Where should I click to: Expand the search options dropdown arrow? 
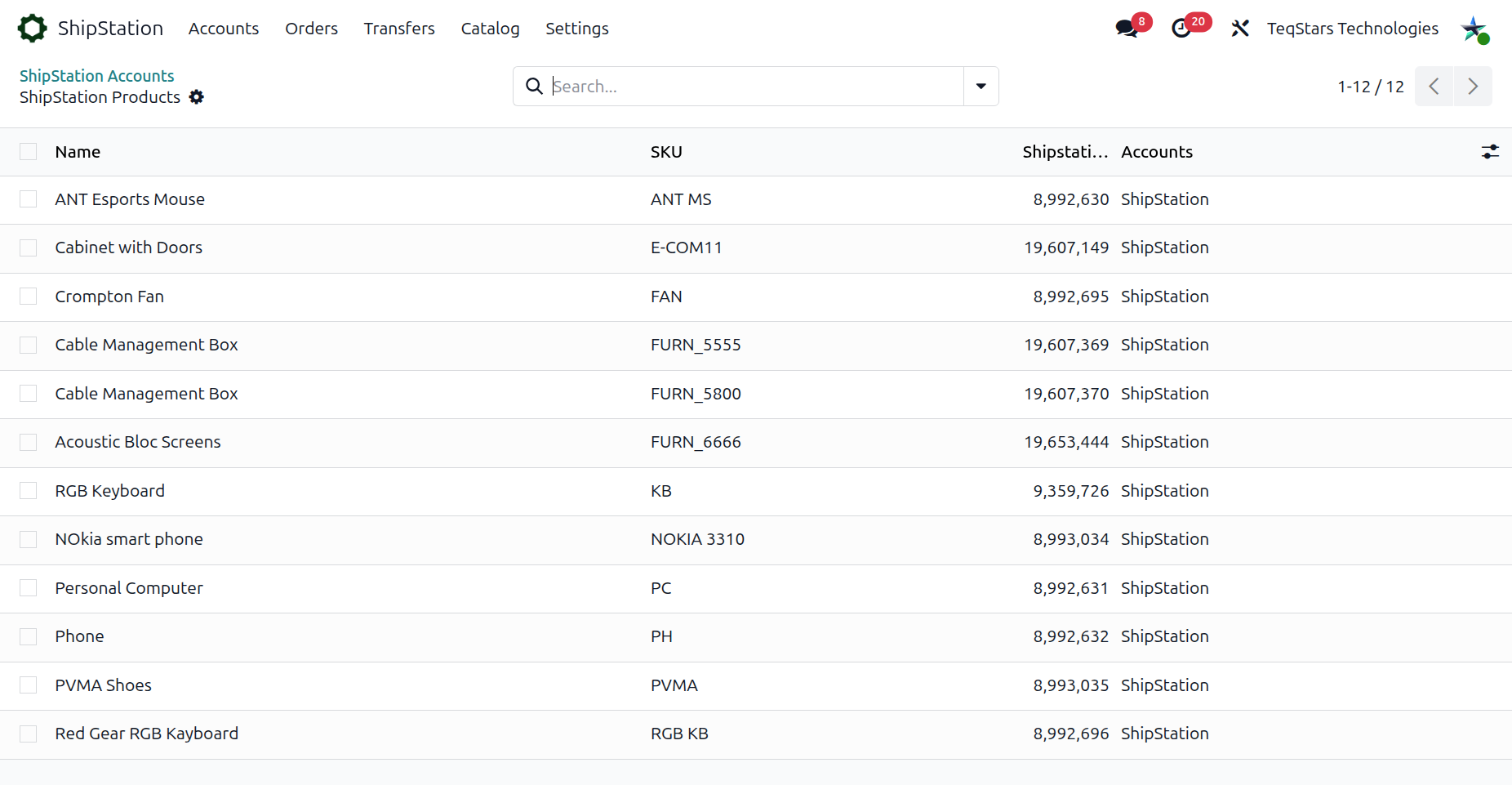pyautogui.click(x=981, y=87)
